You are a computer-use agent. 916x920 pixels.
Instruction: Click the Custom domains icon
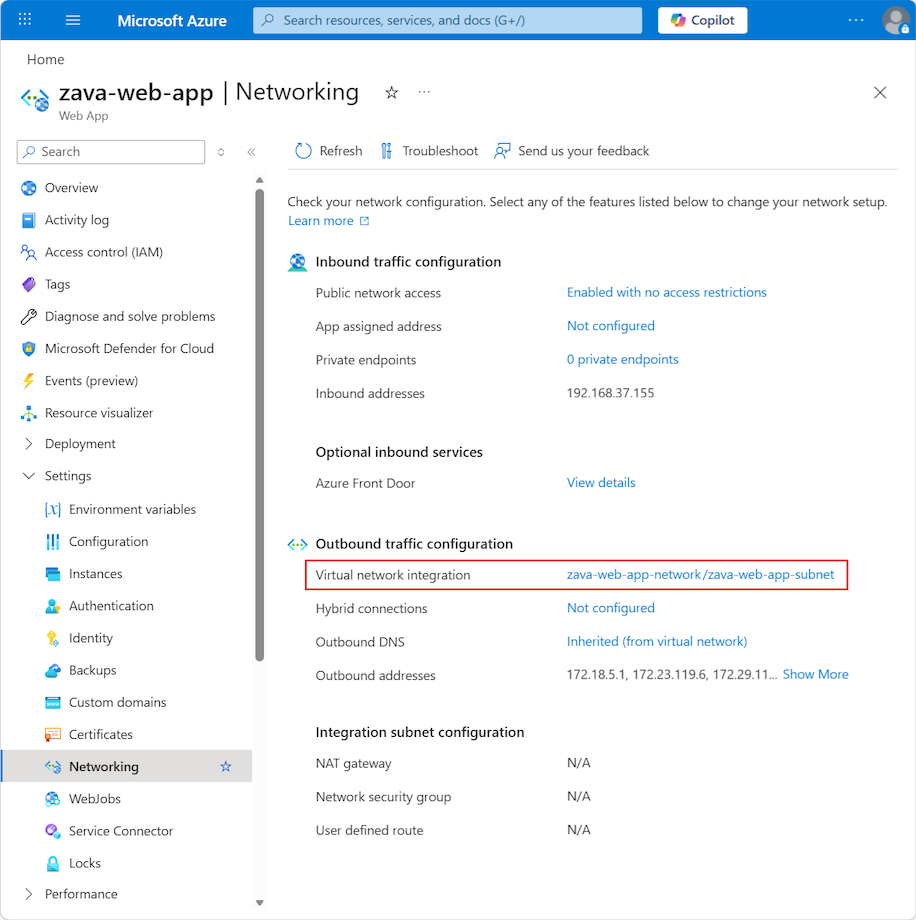pyautogui.click(x=53, y=702)
